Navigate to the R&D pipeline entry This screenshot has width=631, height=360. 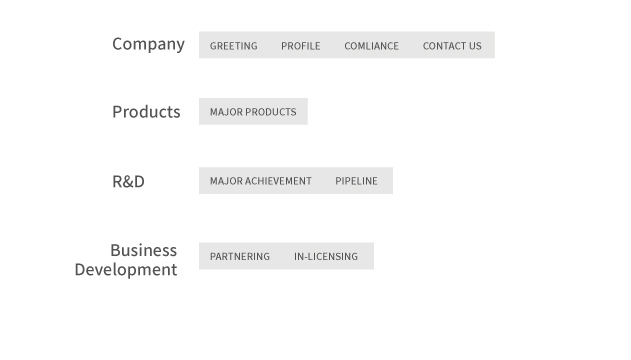(356, 181)
